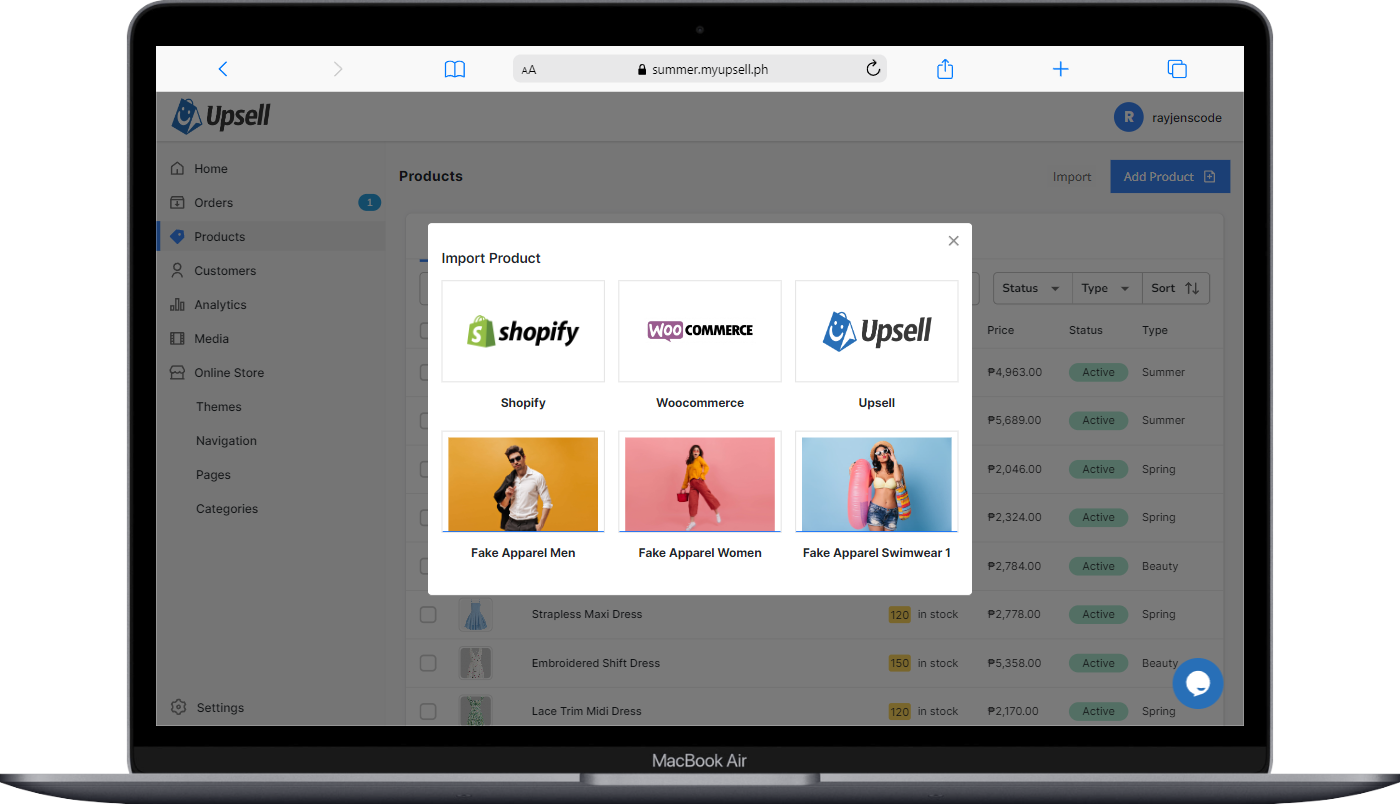Screen dimensions: 1400x804
Task: Click the Strapless Maxi Dress thumbnail
Action: [475, 615]
